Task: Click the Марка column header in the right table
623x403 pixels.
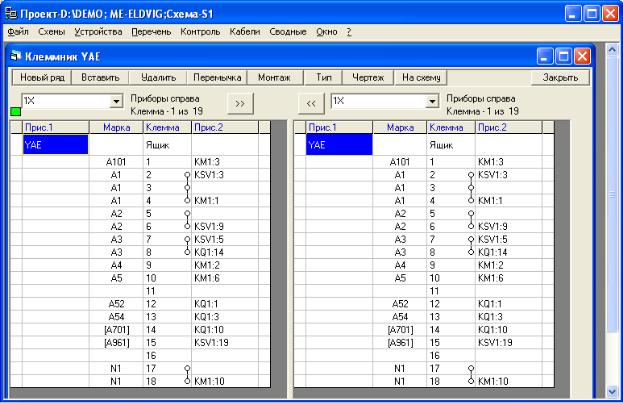Action: click(400, 127)
